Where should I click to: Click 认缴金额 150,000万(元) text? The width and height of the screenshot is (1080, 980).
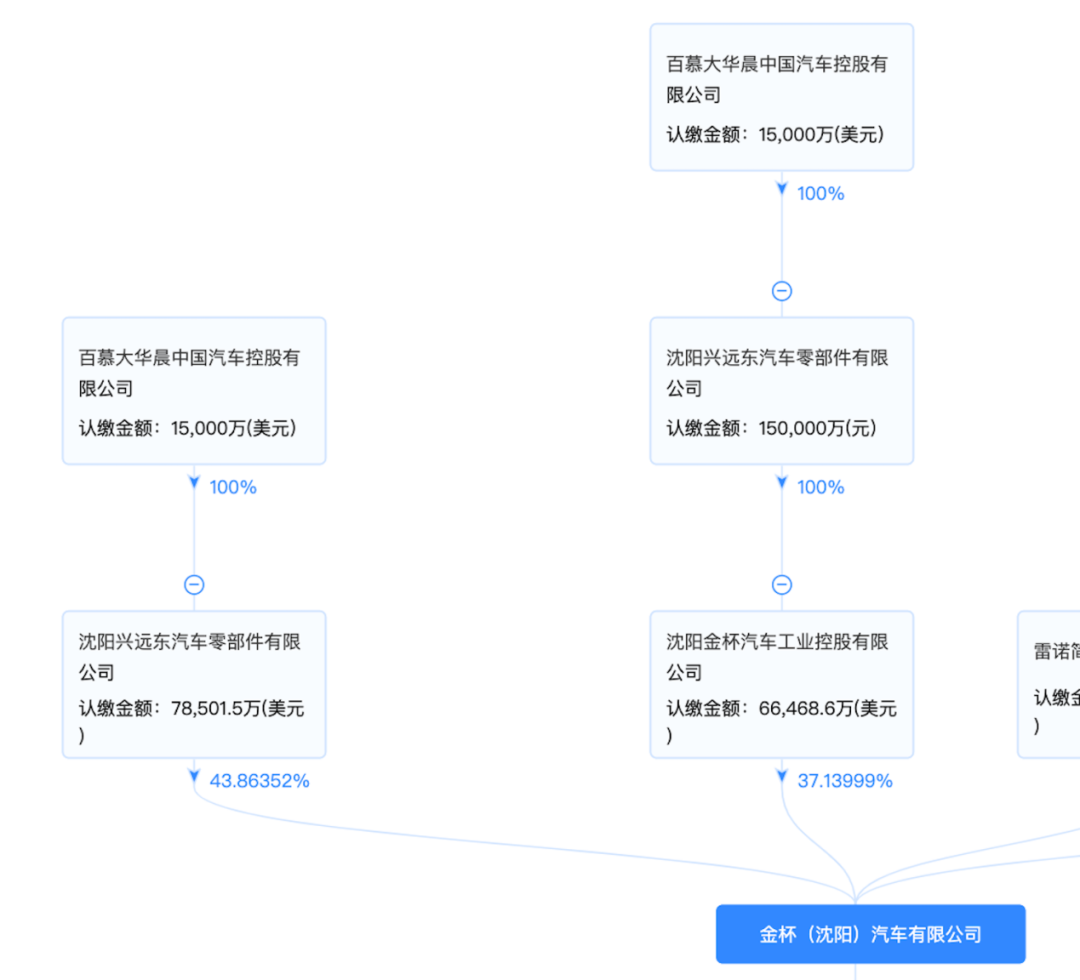tap(771, 428)
